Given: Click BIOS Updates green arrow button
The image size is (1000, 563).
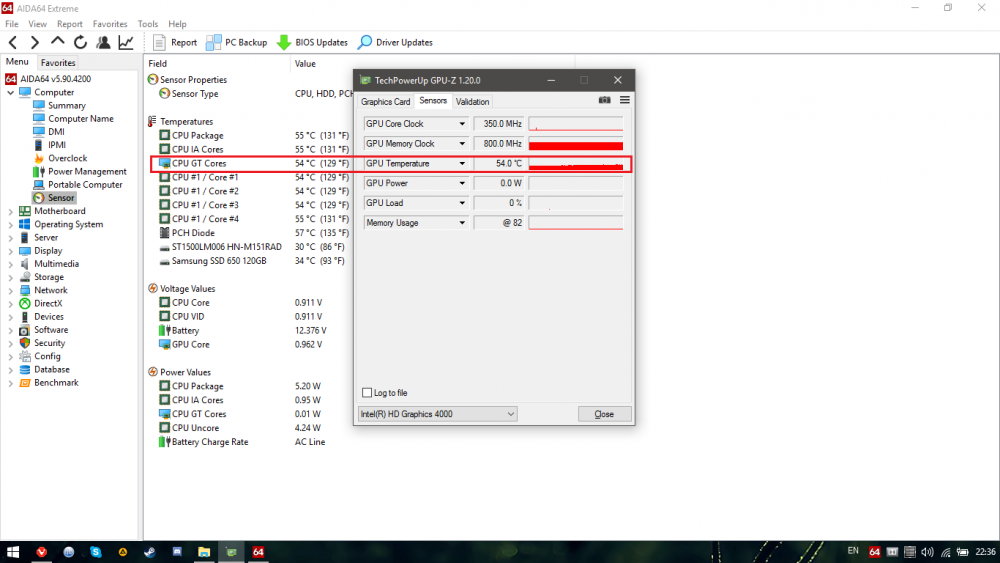Looking at the screenshot, I should [x=312, y=43].
